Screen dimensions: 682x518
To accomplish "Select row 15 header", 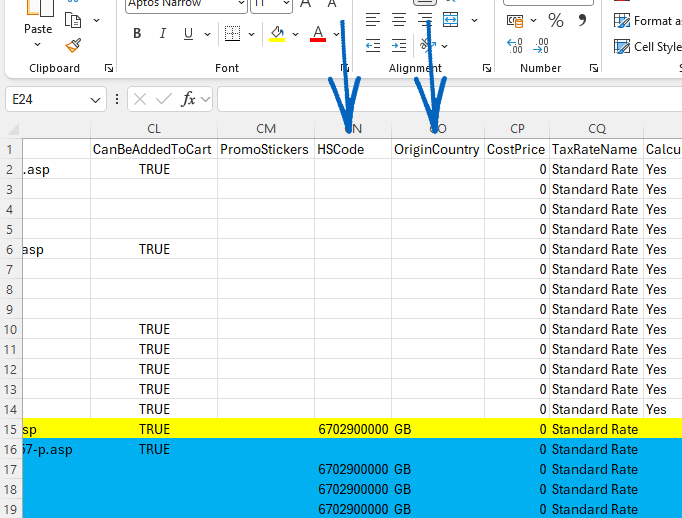I will 10,429.
